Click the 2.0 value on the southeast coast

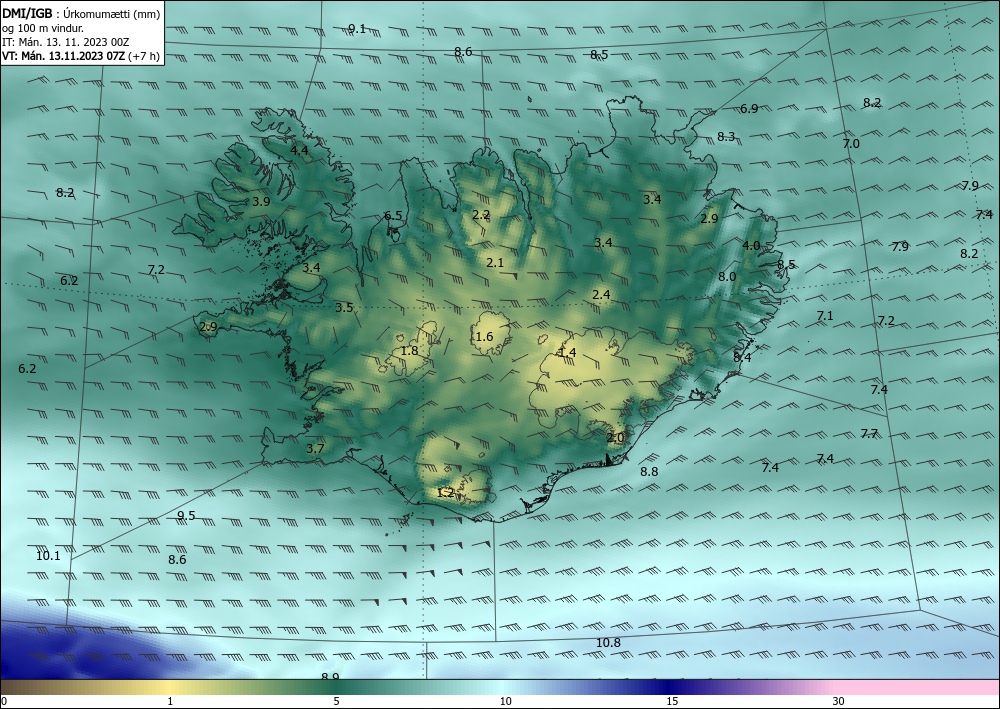[615, 437]
